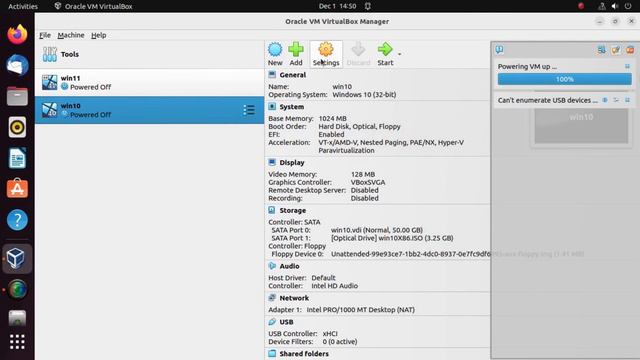
Task: Click the notification center bell icon
Action: point(499,50)
